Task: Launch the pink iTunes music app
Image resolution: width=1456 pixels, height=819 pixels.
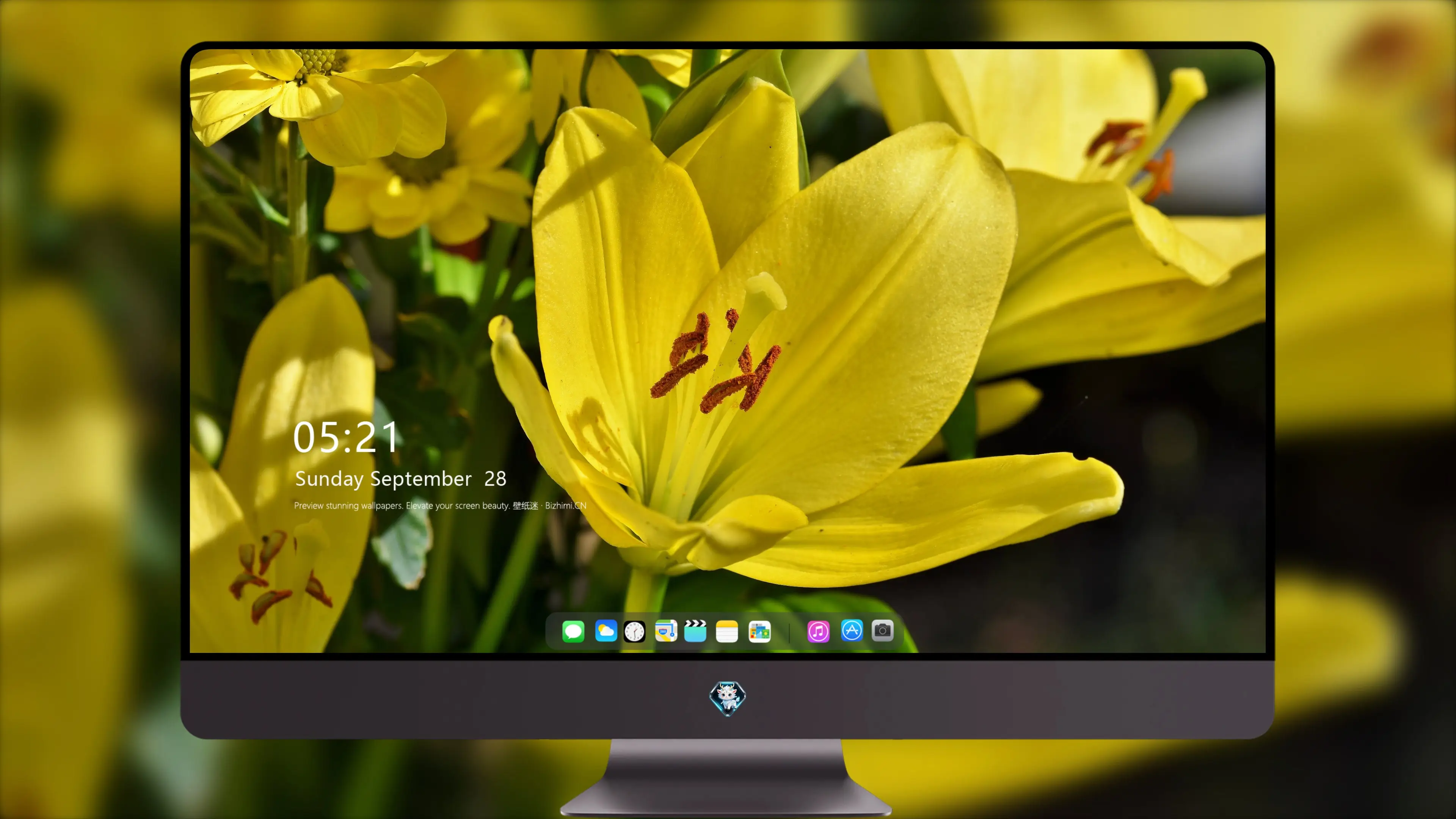Action: click(819, 631)
